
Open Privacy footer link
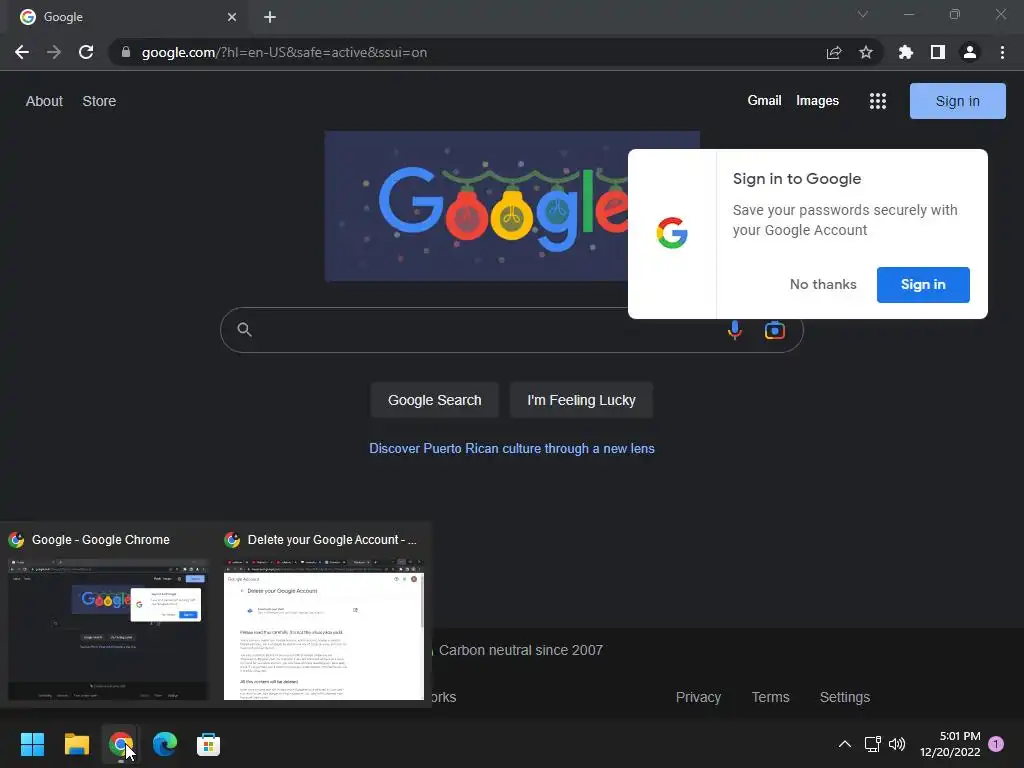click(x=698, y=697)
